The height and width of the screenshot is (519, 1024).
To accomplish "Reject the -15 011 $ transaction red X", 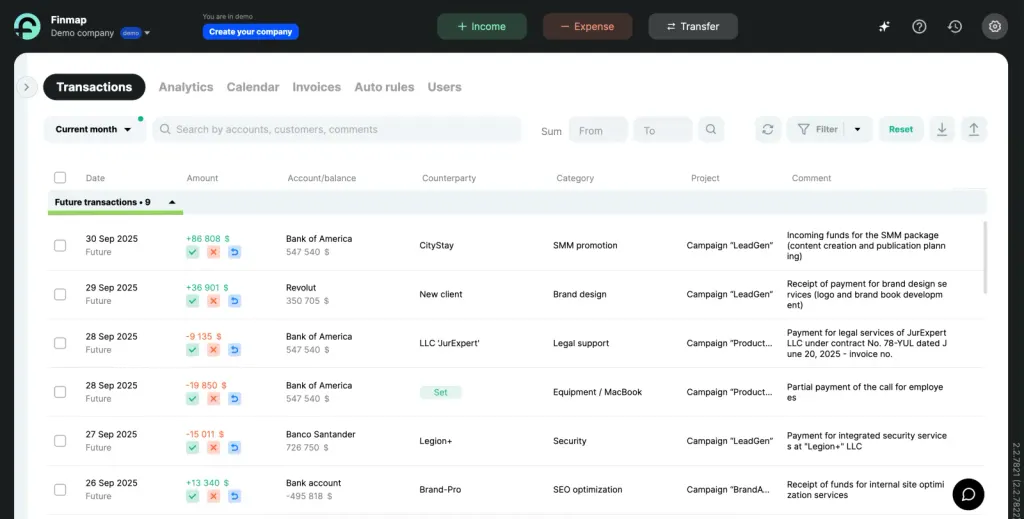I will (x=213, y=448).
